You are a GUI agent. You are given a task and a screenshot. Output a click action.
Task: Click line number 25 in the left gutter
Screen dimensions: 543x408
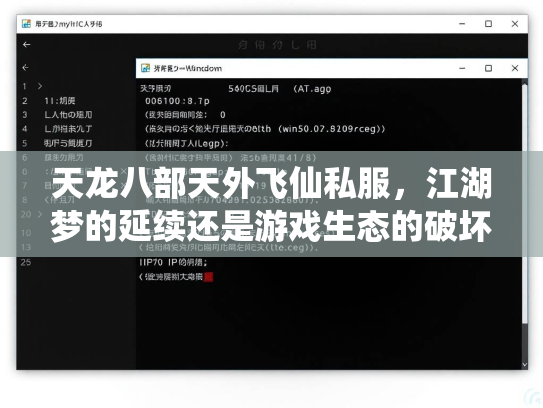[x=26, y=262]
